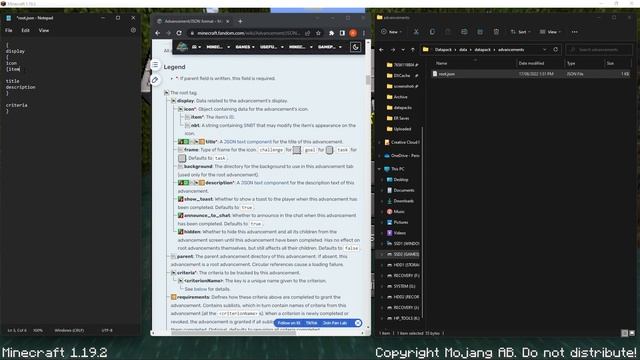Click 'Datapack' at the start of the breadcrumb
The image size is (640, 360).
443,50
